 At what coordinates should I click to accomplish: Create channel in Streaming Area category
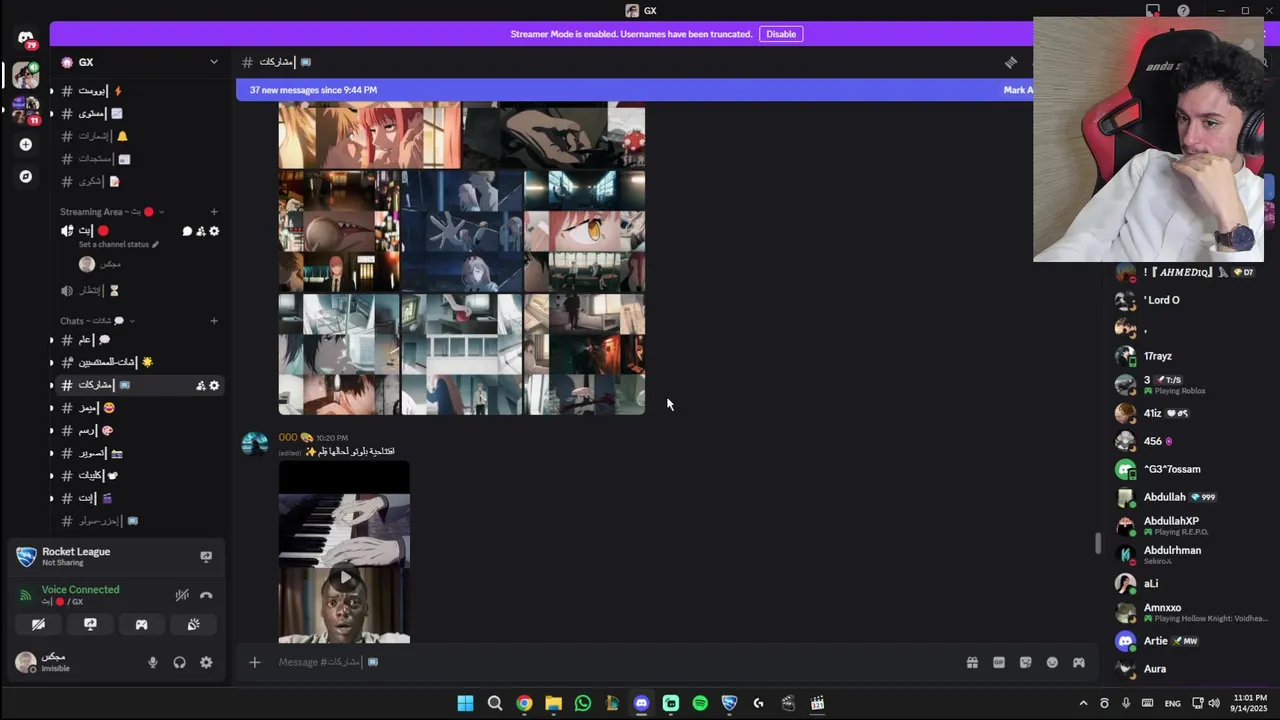pos(214,212)
